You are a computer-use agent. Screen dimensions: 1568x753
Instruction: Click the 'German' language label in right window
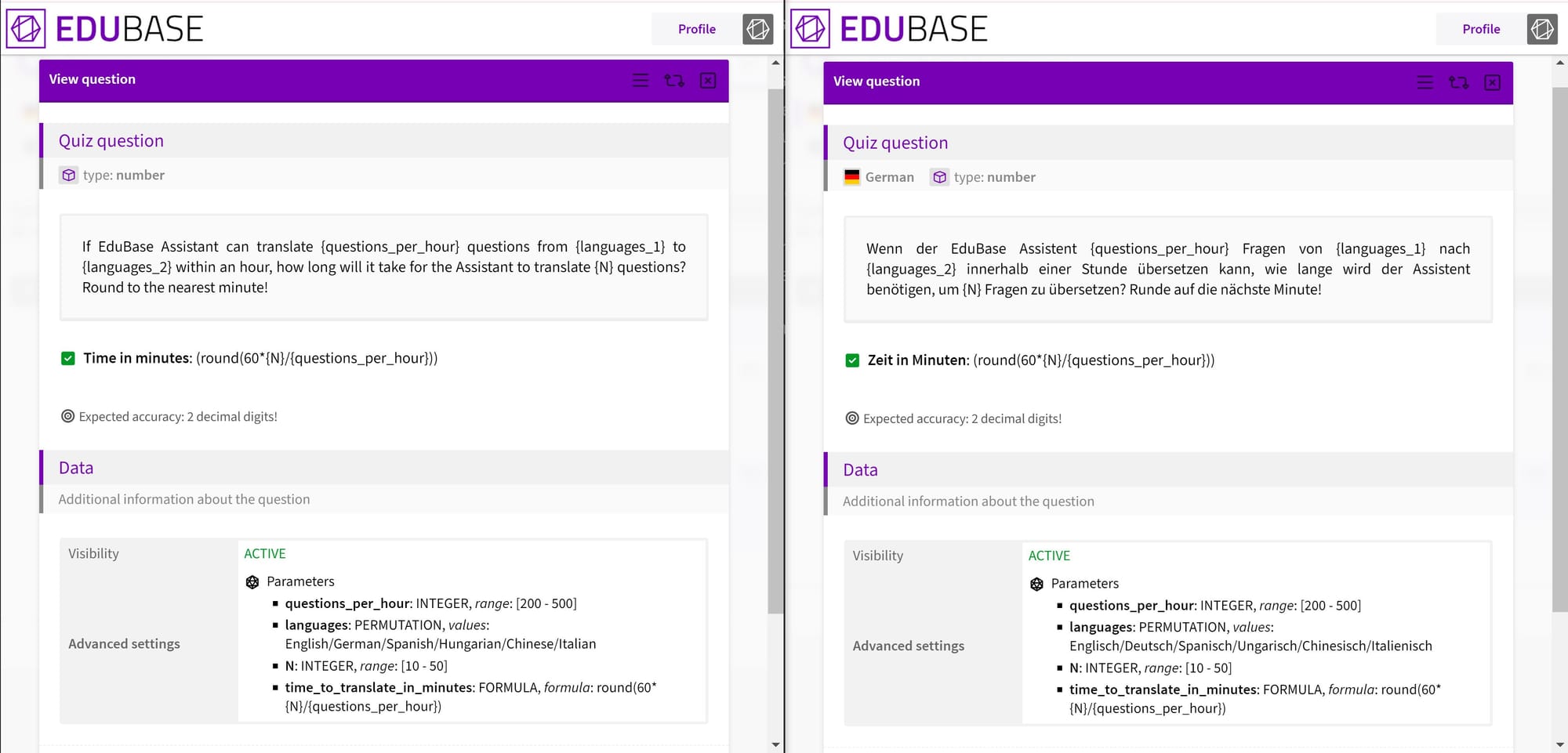[890, 177]
